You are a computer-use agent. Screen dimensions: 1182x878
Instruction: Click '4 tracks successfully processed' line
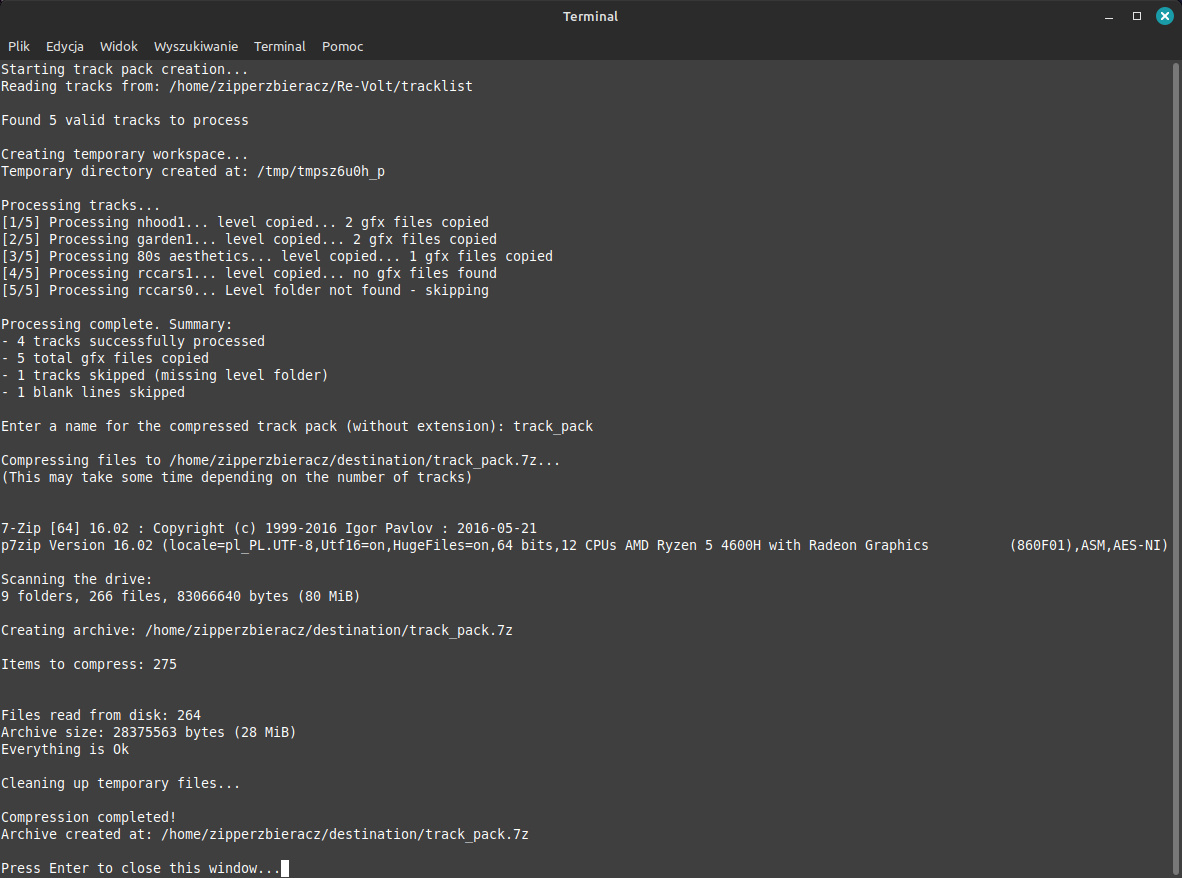click(133, 341)
